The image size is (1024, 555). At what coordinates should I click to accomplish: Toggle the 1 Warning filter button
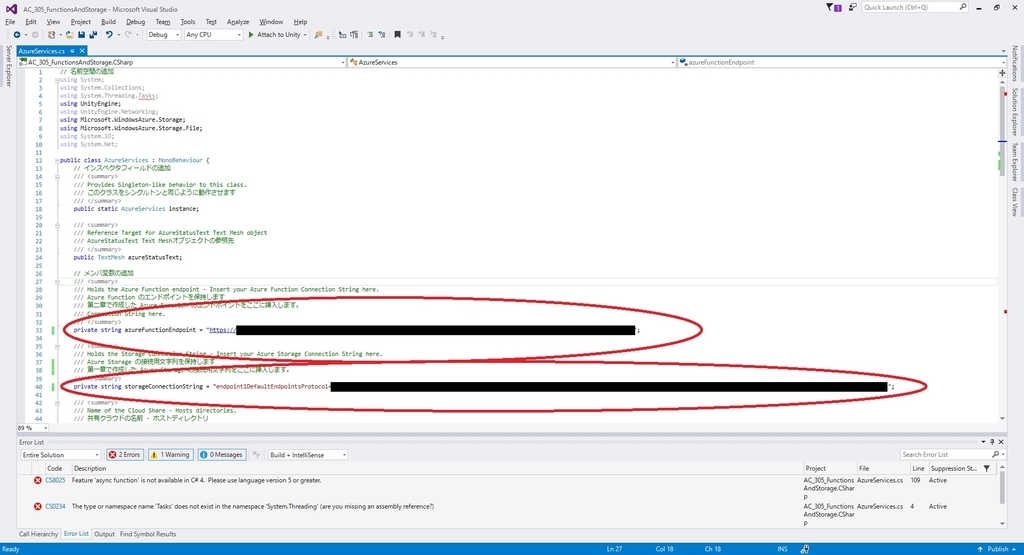[x=170, y=454]
